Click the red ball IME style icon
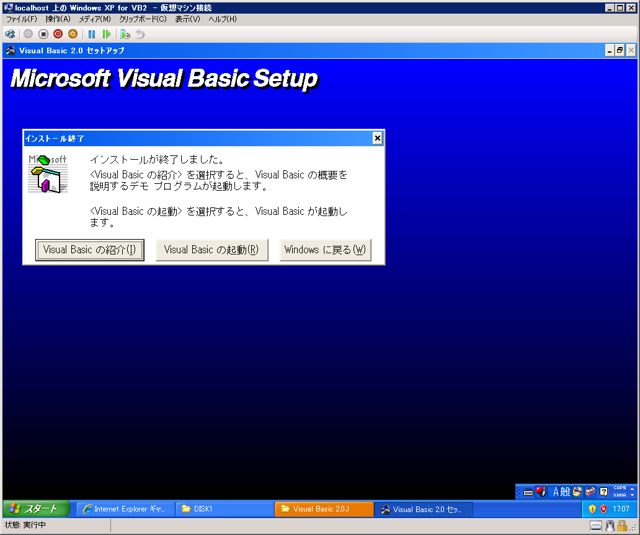 click(541, 491)
